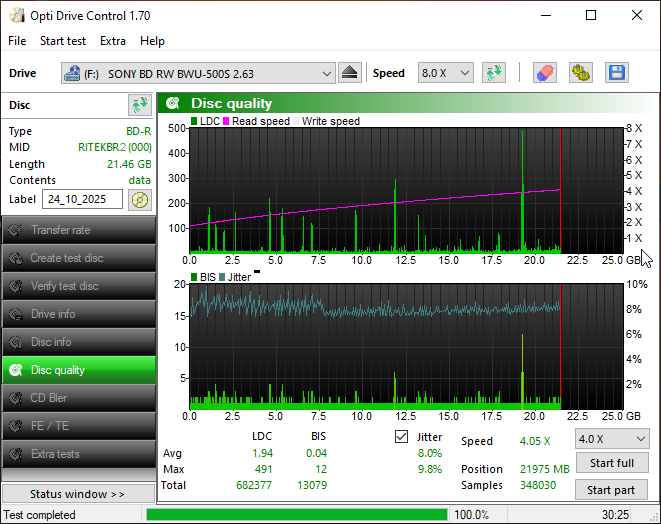This screenshot has height=524, width=661.
Task: Open the options gear icon
Action: (x=580, y=73)
